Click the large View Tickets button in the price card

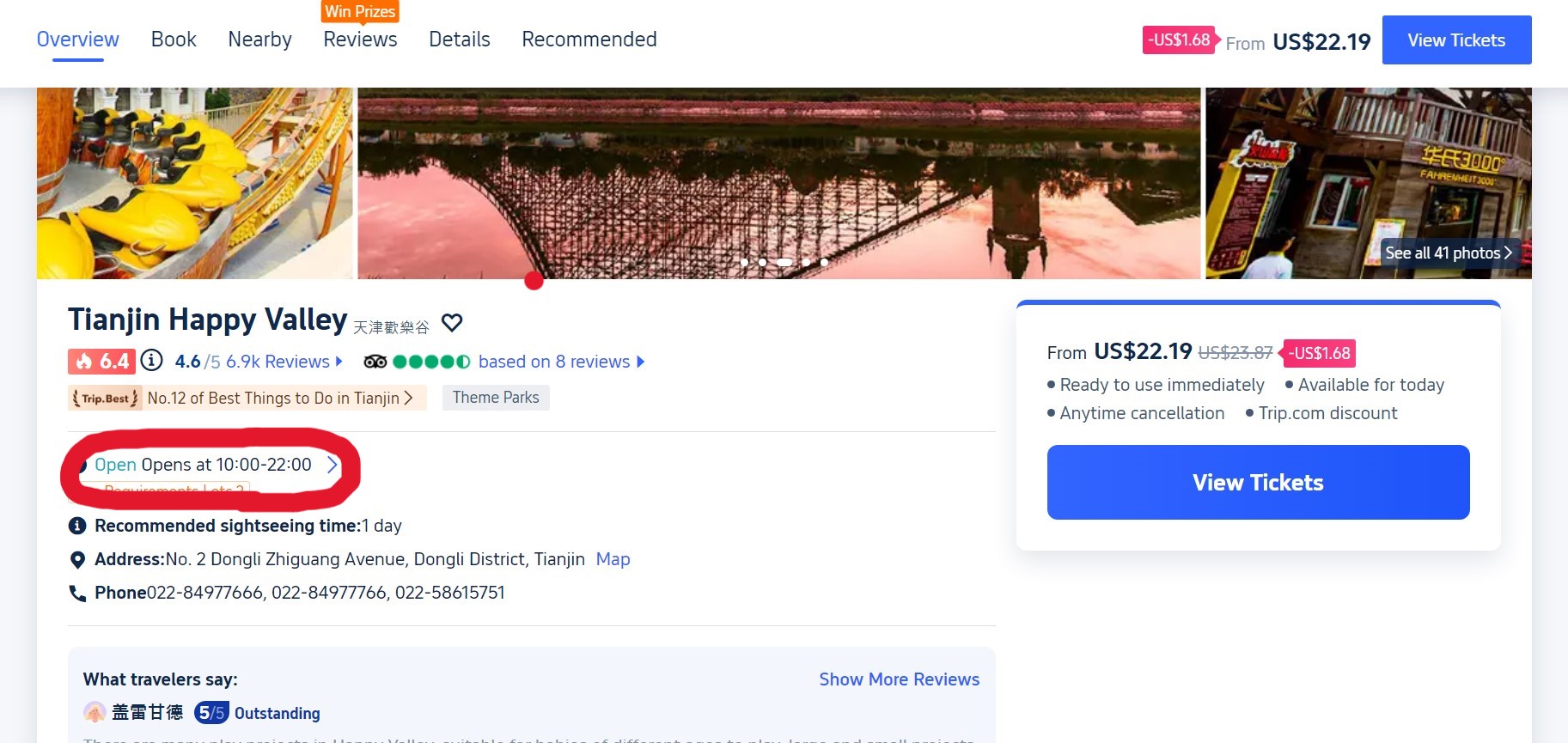point(1258,482)
